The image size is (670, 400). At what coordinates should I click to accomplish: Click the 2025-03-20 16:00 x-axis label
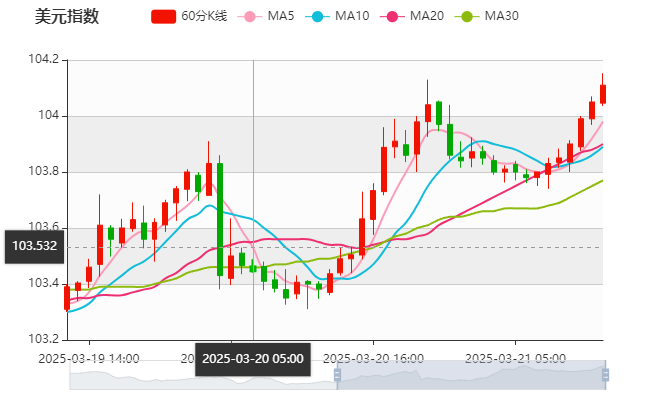pyautogui.click(x=375, y=358)
